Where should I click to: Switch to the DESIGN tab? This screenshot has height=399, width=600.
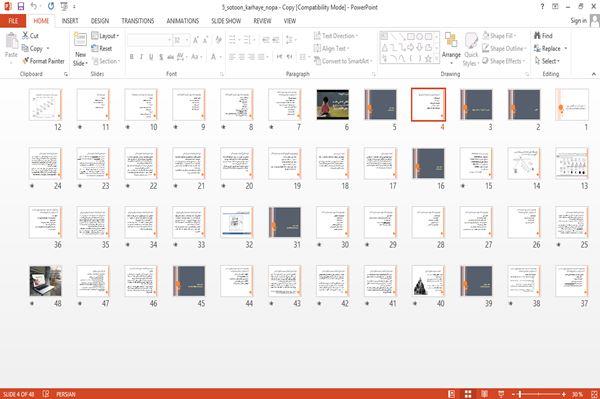(100, 21)
